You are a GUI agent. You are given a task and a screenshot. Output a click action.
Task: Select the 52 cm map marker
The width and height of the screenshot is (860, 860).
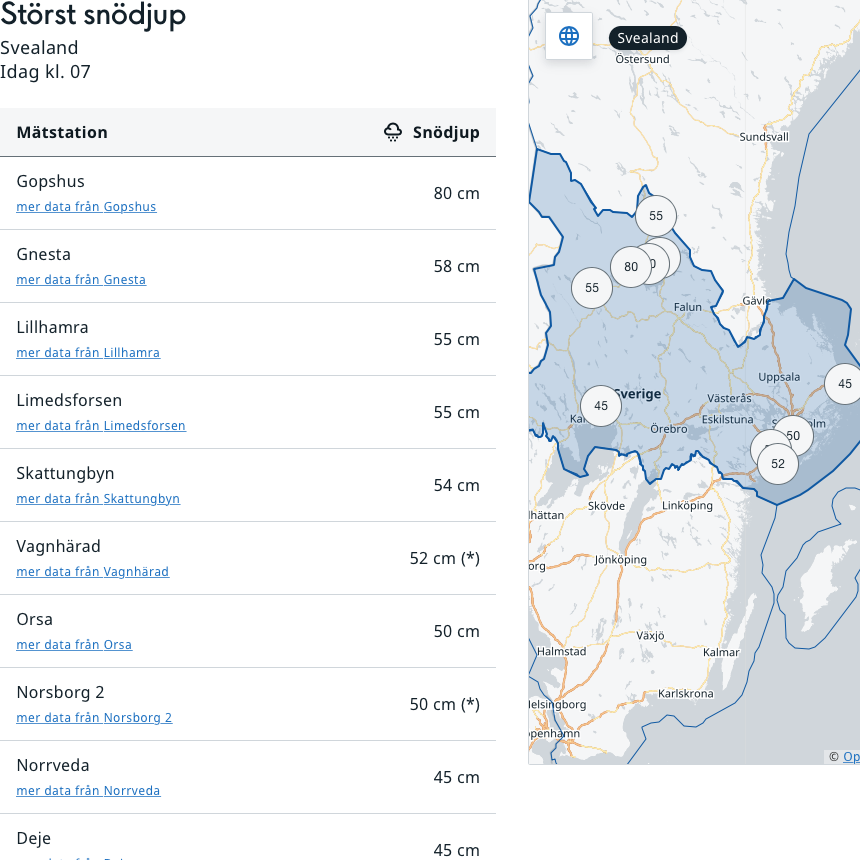(x=778, y=464)
